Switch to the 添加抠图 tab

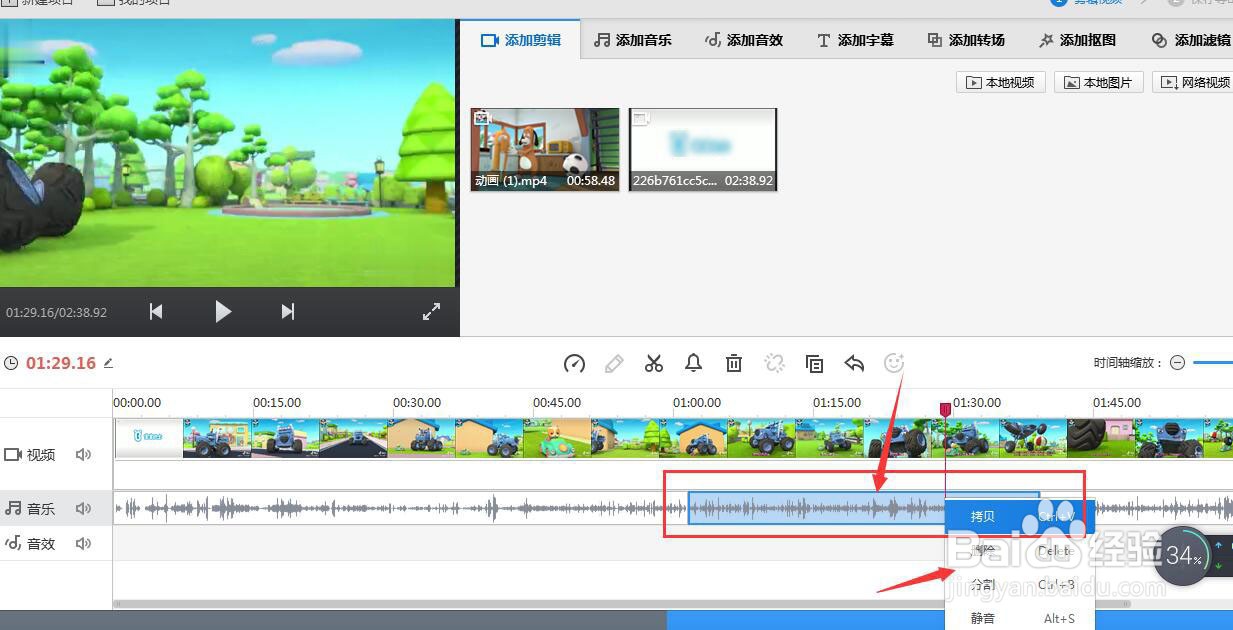tap(1077, 40)
